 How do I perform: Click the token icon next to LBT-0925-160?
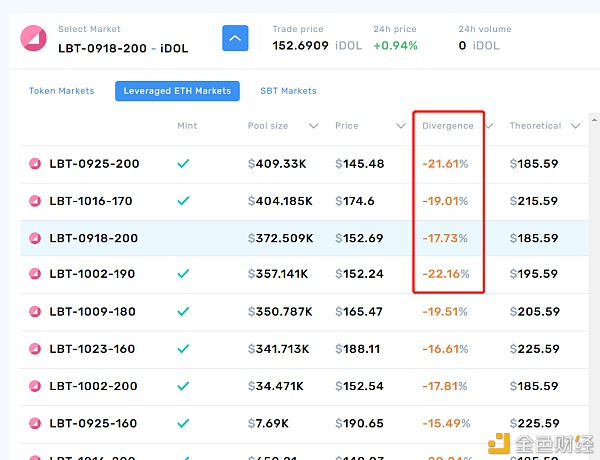pos(36,423)
